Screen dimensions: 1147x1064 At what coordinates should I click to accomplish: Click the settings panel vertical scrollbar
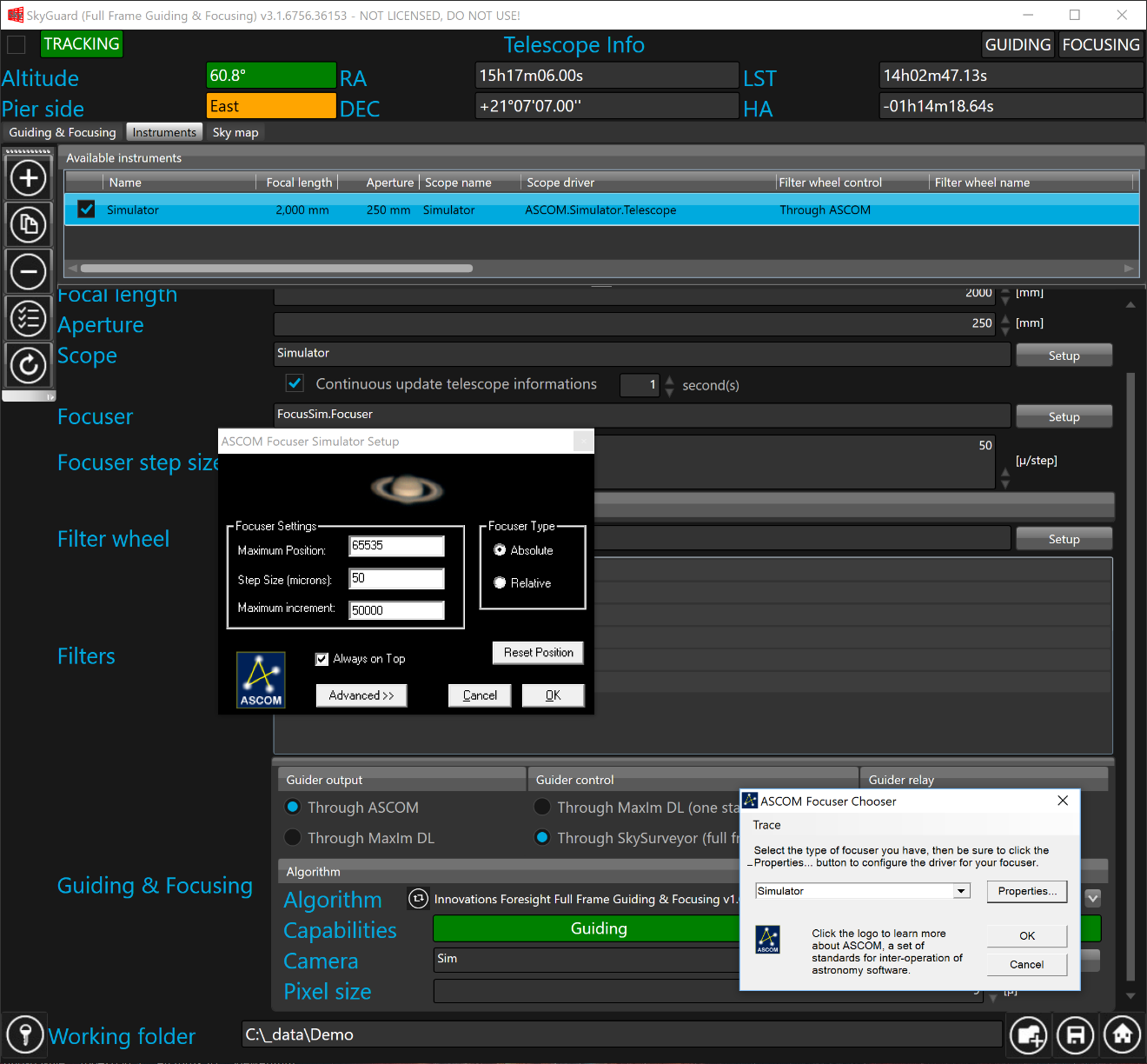1130,678
